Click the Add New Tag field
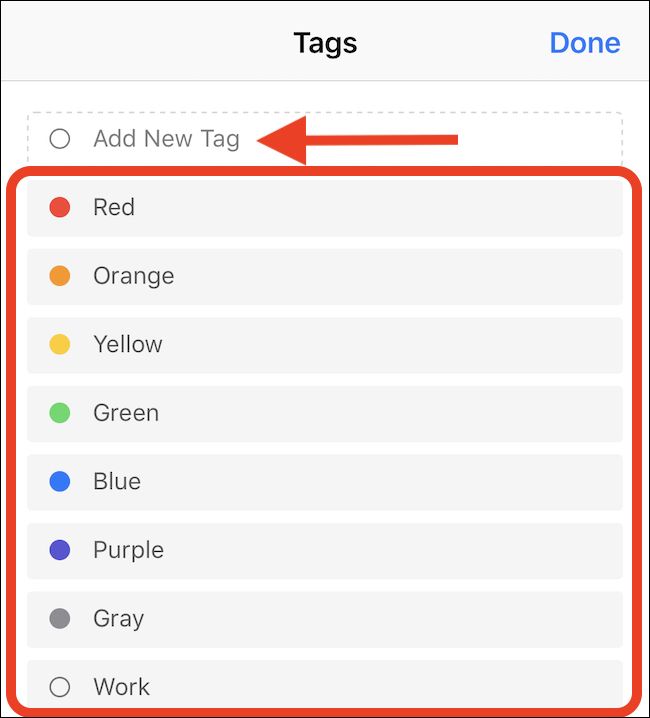Image resolution: width=650 pixels, height=718 pixels. pyautogui.click(x=166, y=139)
